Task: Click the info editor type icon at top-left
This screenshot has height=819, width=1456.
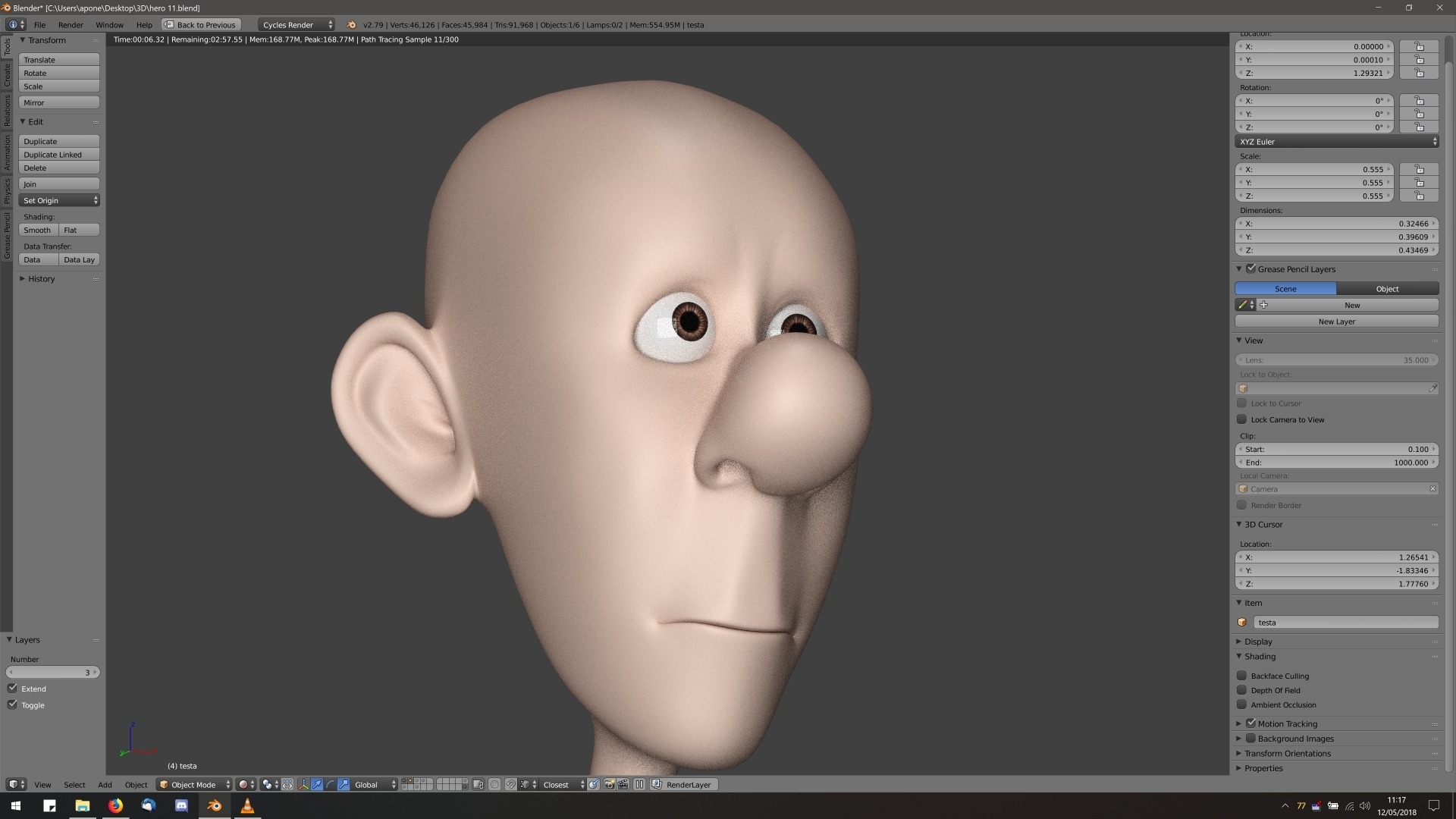Action: pos(16,24)
